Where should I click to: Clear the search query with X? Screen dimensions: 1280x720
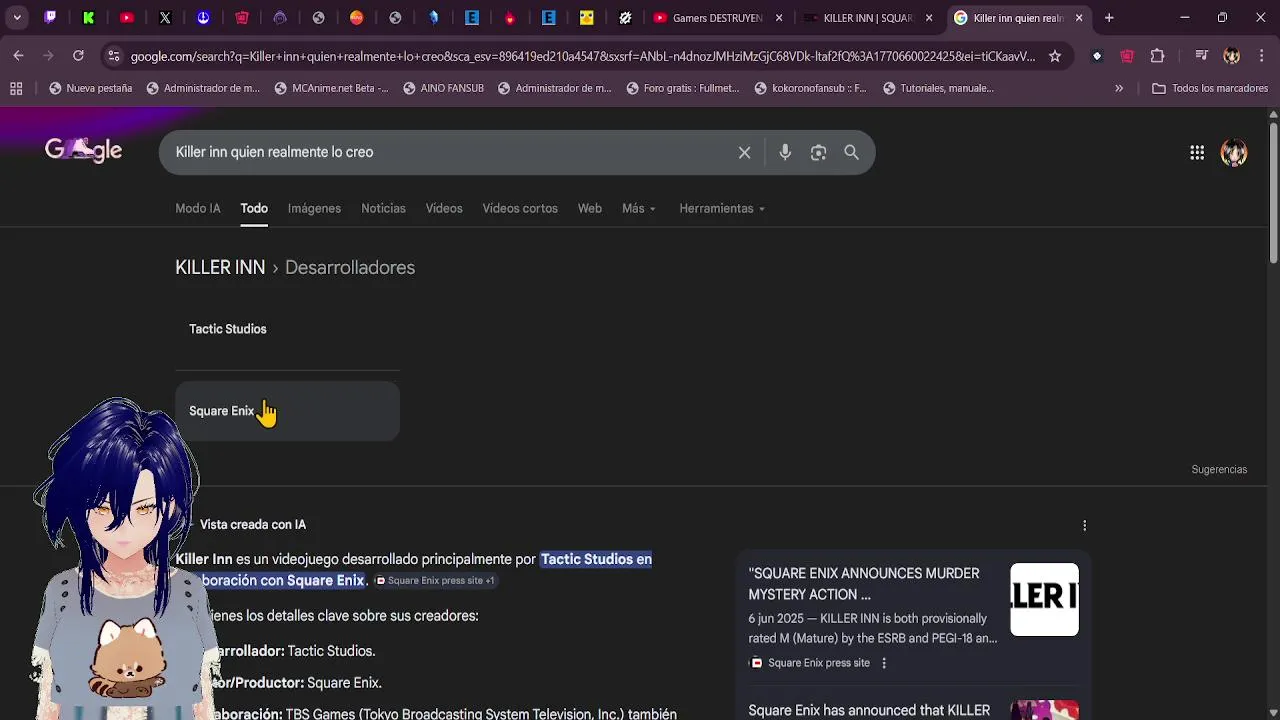[744, 152]
